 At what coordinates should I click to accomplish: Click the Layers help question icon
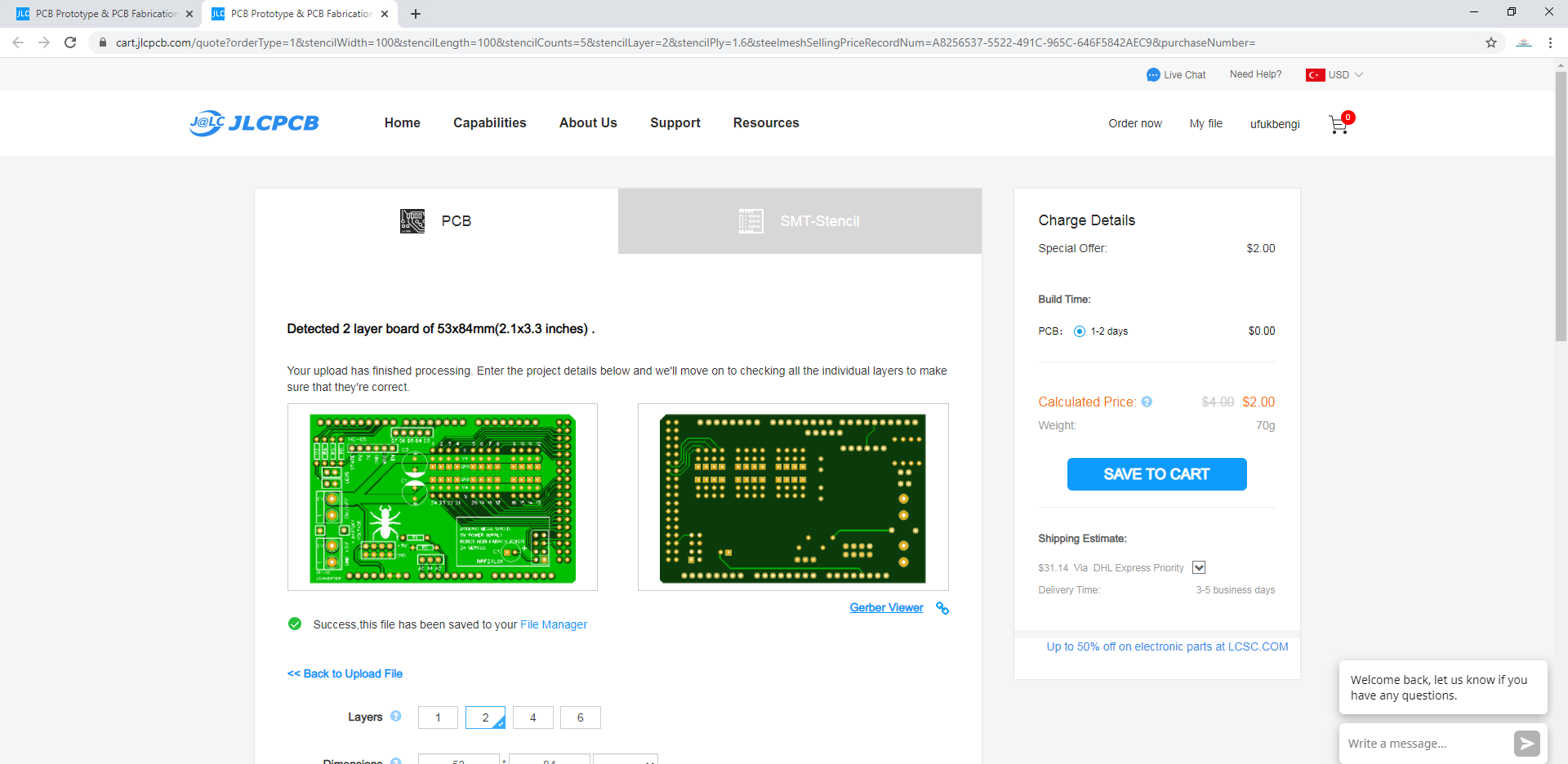396,717
